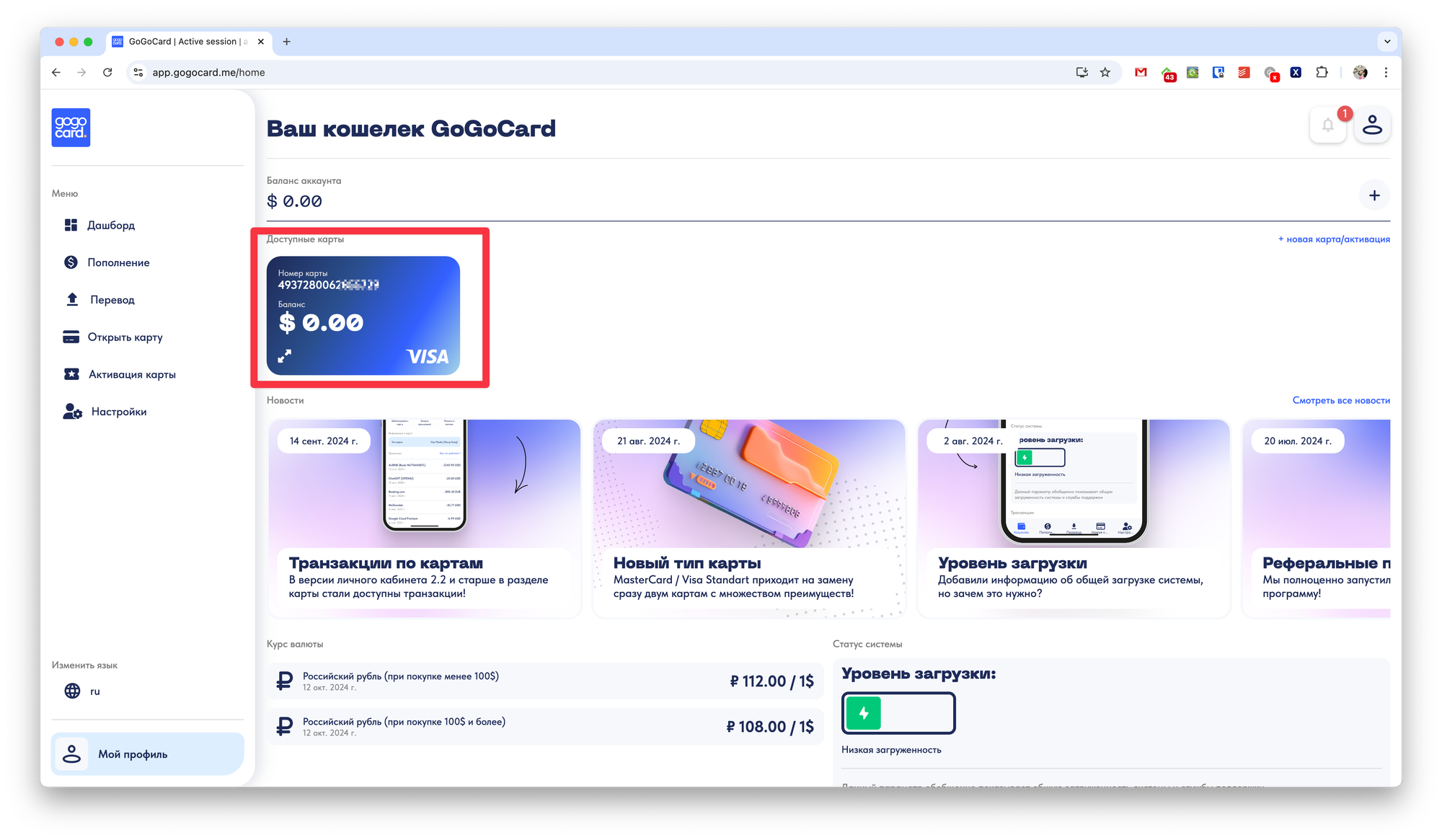Go to Перевод in the sidebar

pyautogui.click(x=112, y=300)
